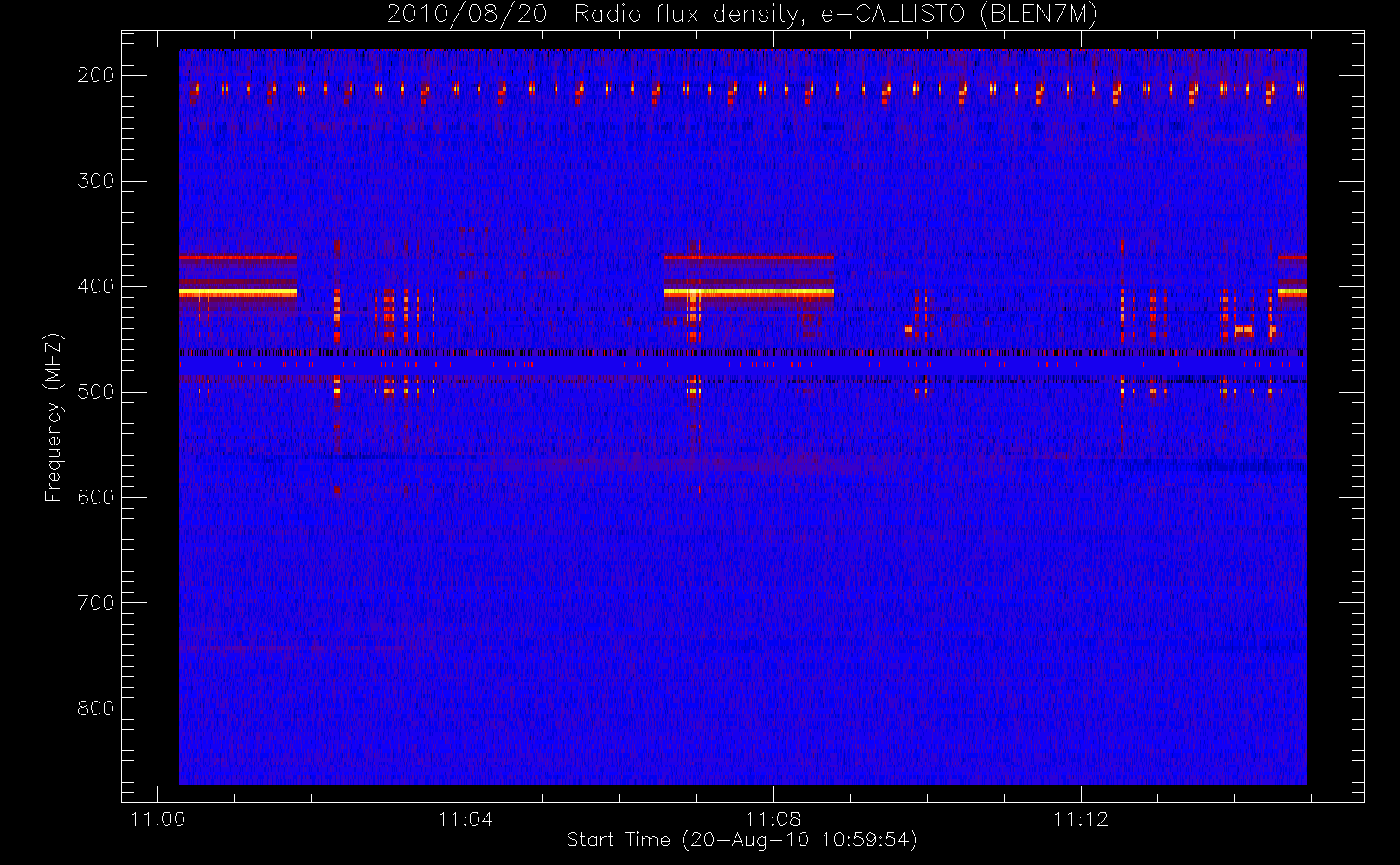The height and width of the screenshot is (865, 1400).
Task: Click the 500 frequency tick label
Action: 96,392
